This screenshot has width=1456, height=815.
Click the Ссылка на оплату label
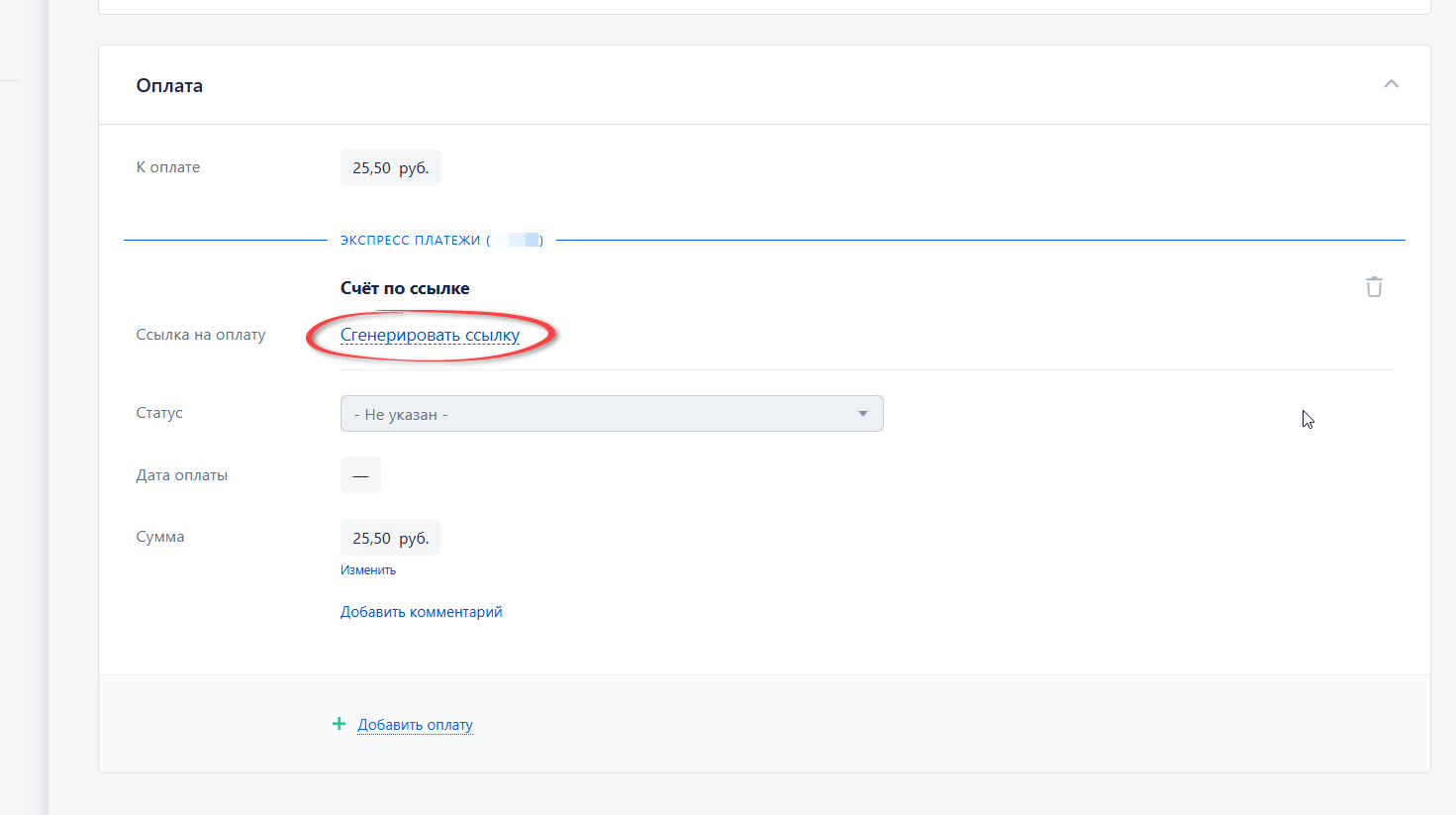tap(201, 335)
